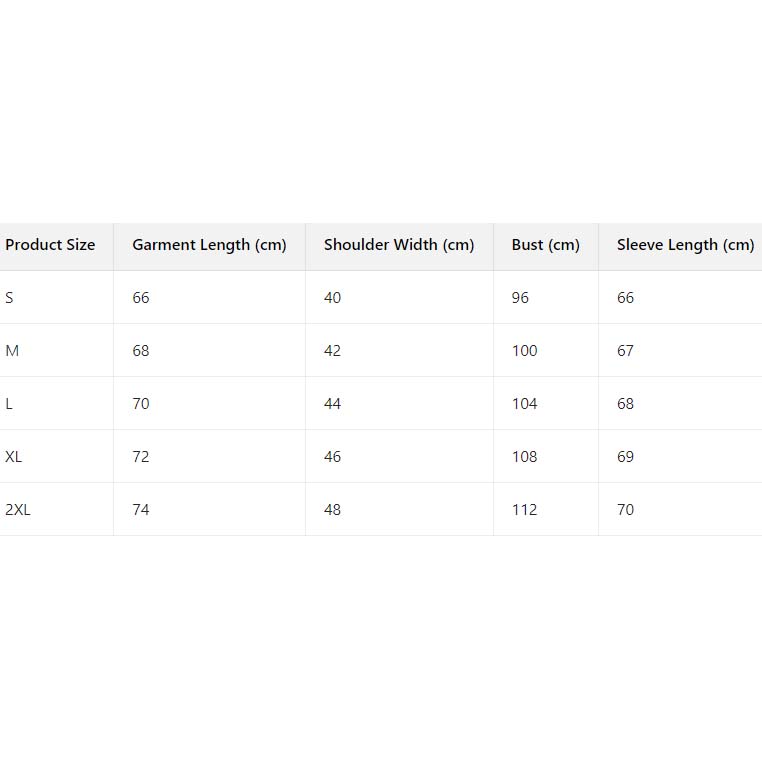
Task: Click the L size row label
Action: click(x=9, y=404)
